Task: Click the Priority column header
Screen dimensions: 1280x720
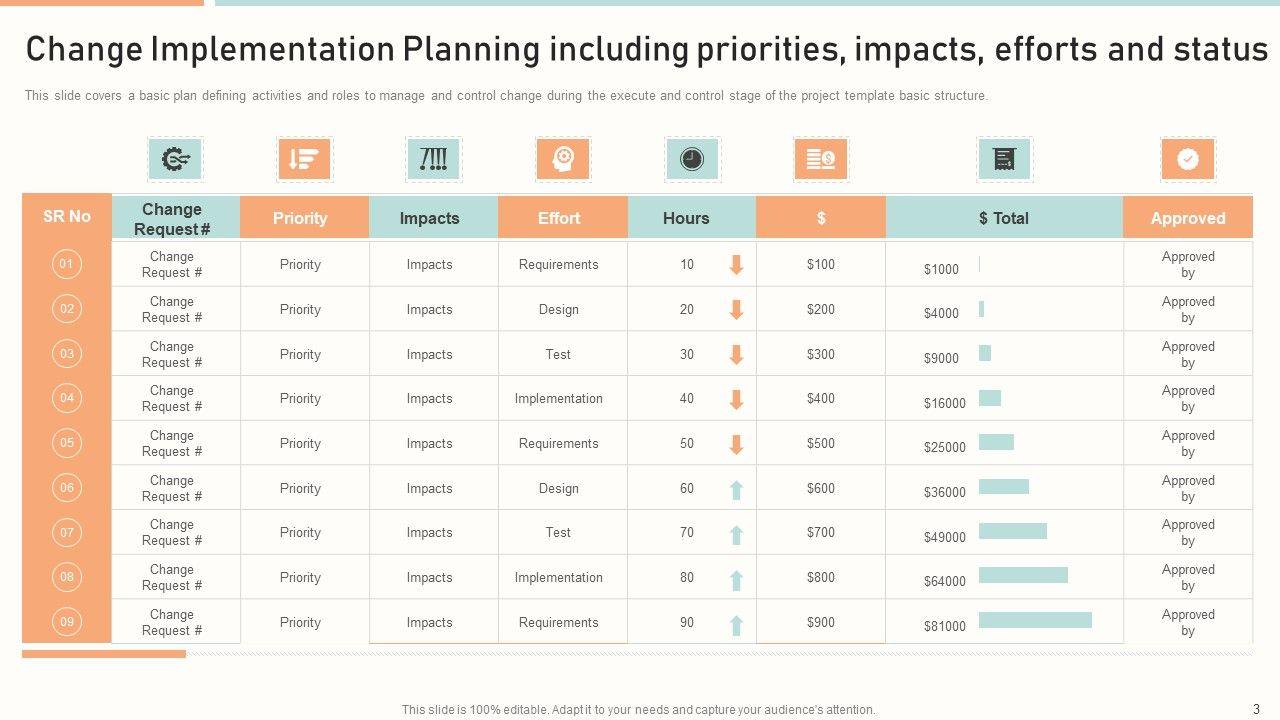Action: (300, 218)
